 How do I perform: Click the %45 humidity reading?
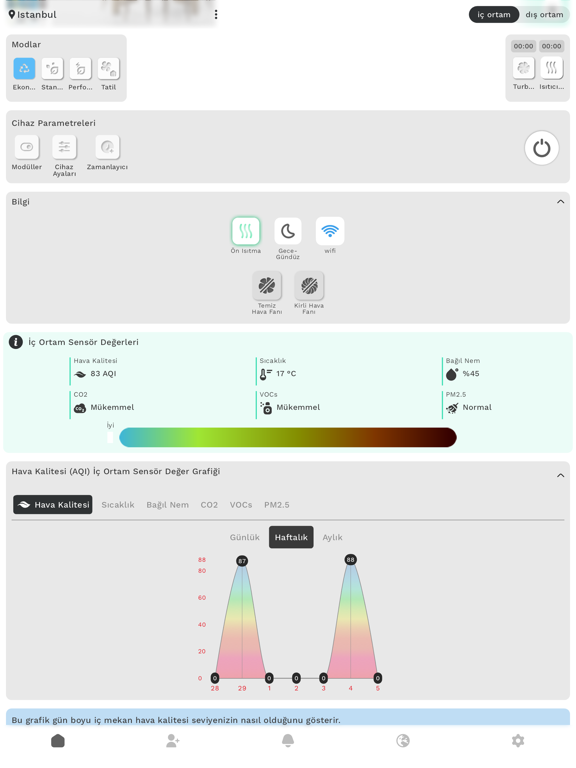click(471, 374)
